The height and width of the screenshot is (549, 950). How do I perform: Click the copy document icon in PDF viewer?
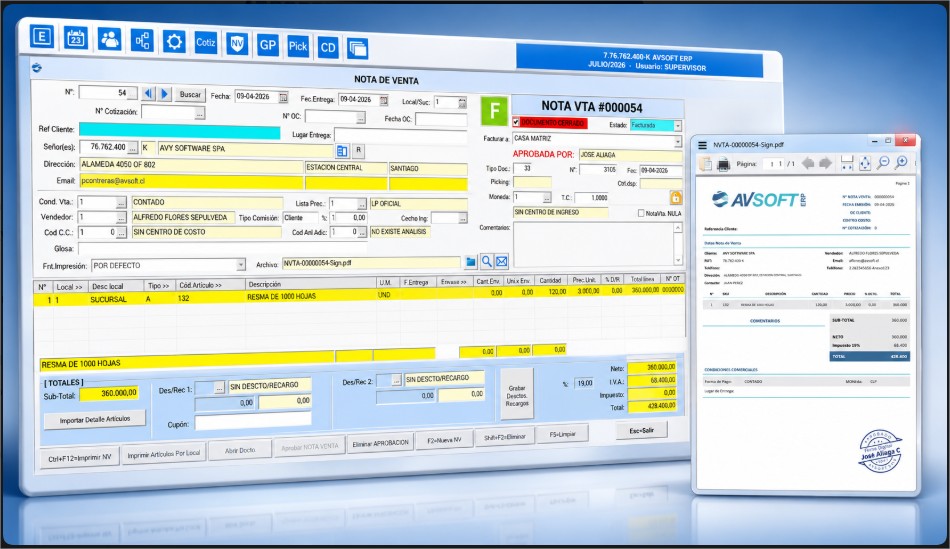point(705,164)
